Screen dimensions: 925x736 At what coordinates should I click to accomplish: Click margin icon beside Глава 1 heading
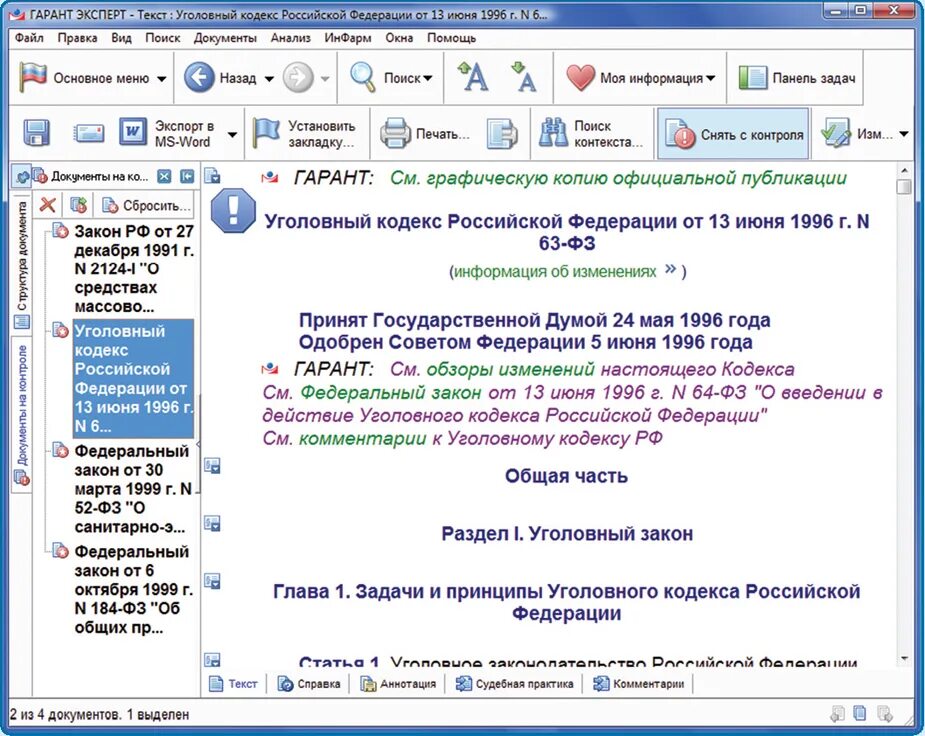212,581
